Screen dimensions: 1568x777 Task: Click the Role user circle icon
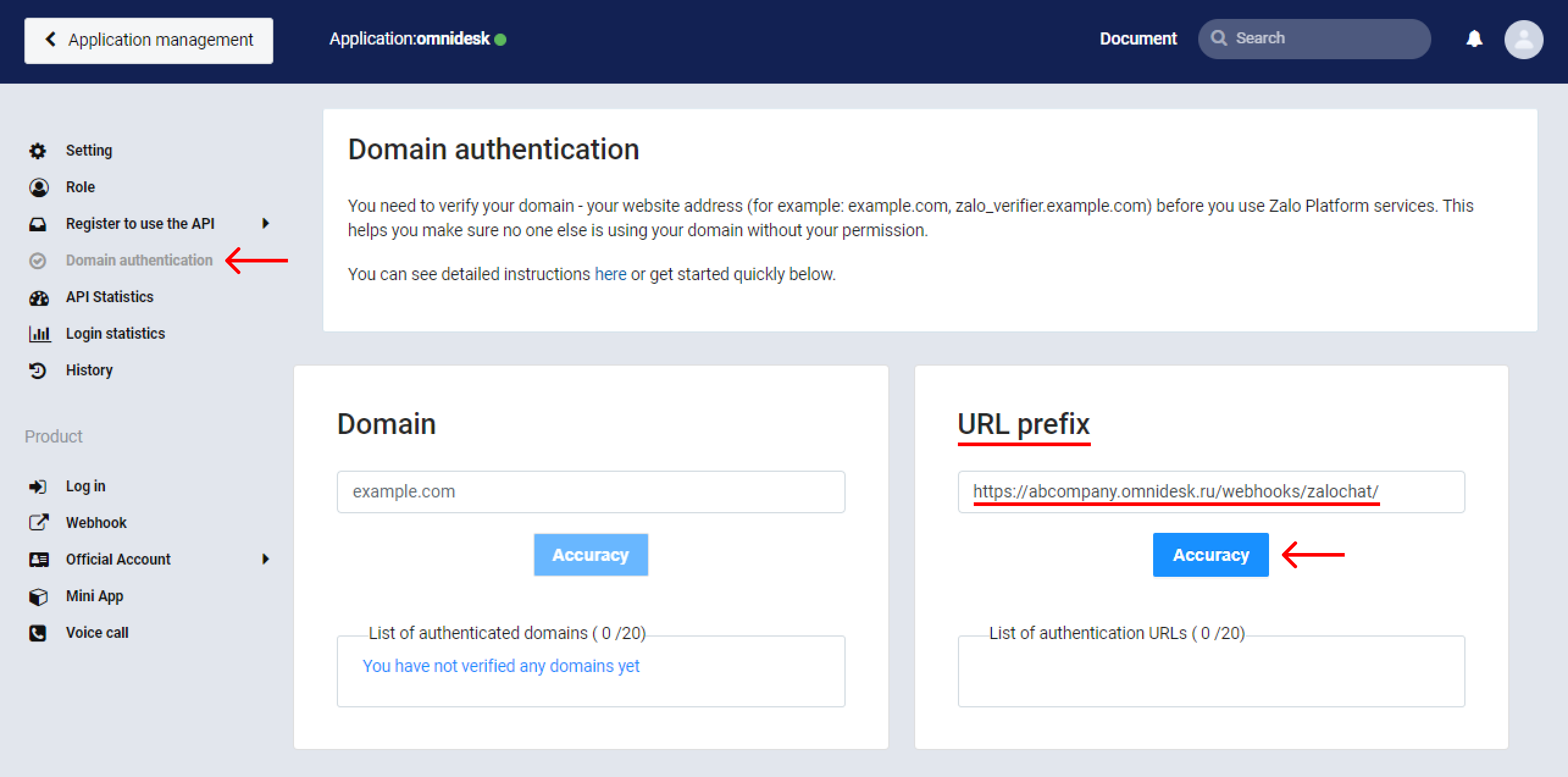(38, 187)
